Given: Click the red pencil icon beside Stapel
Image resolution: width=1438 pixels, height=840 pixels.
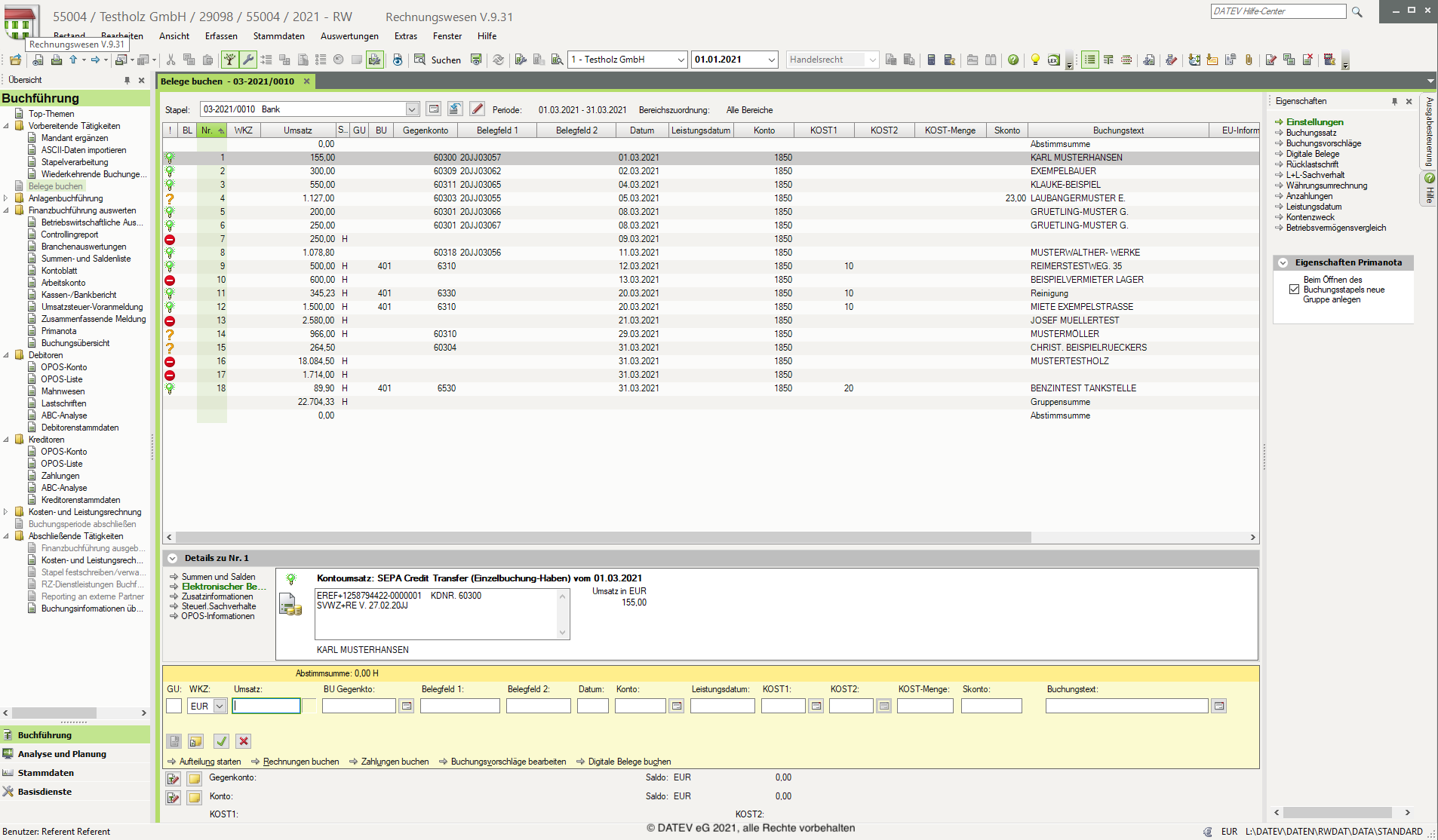Looking at the screenshot, I should coord(477,109).
